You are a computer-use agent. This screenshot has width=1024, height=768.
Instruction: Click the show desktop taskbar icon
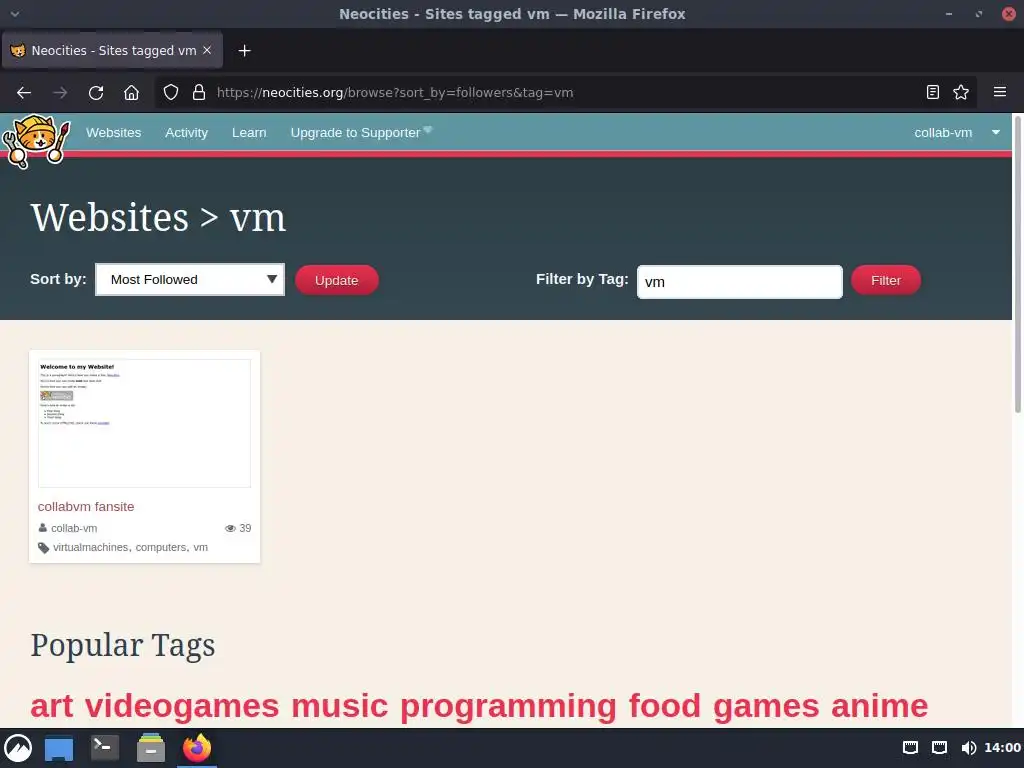pyautogui.click(x=59, y=748)
